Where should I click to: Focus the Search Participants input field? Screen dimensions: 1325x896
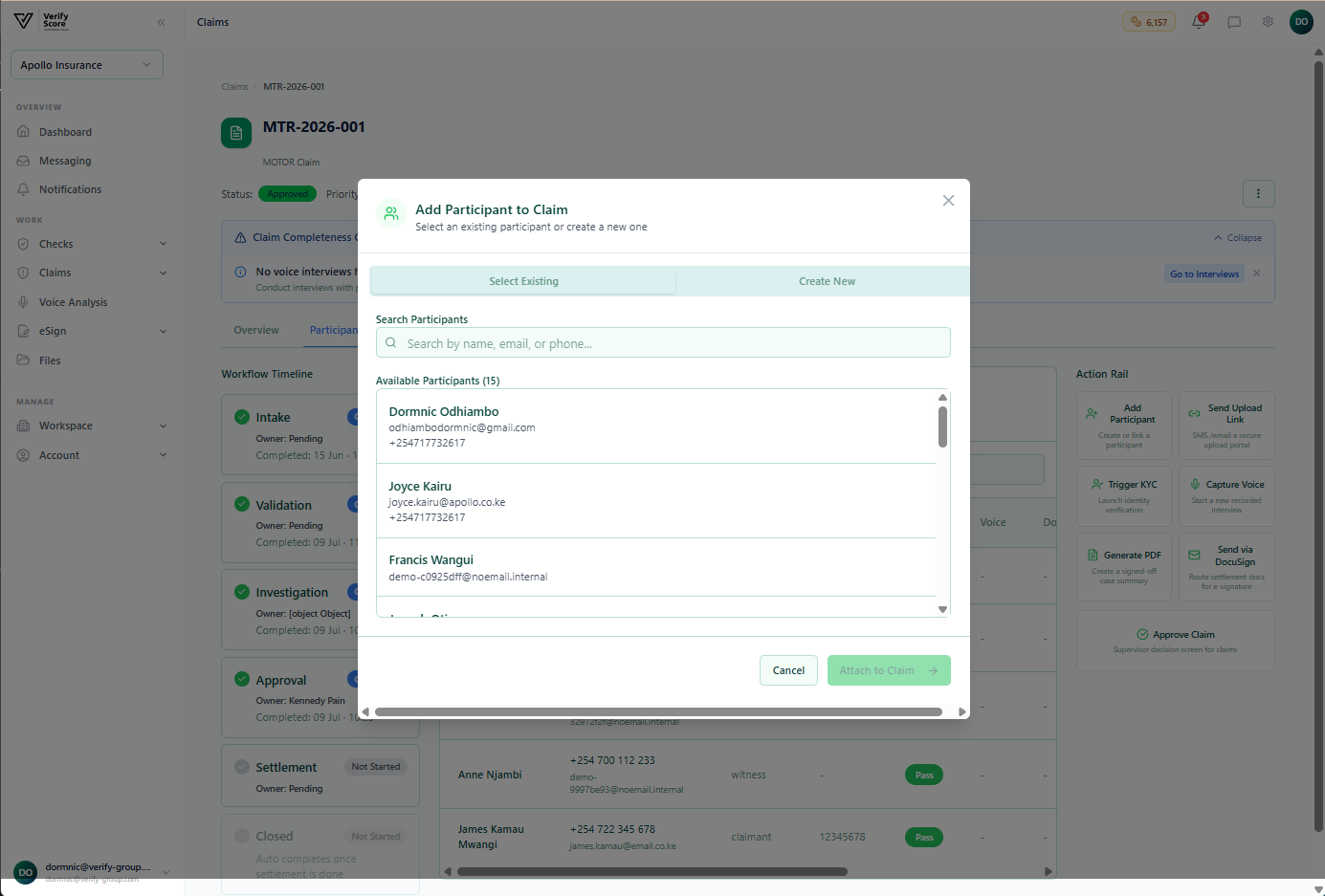pyautogui.click(x=663, y=342)
